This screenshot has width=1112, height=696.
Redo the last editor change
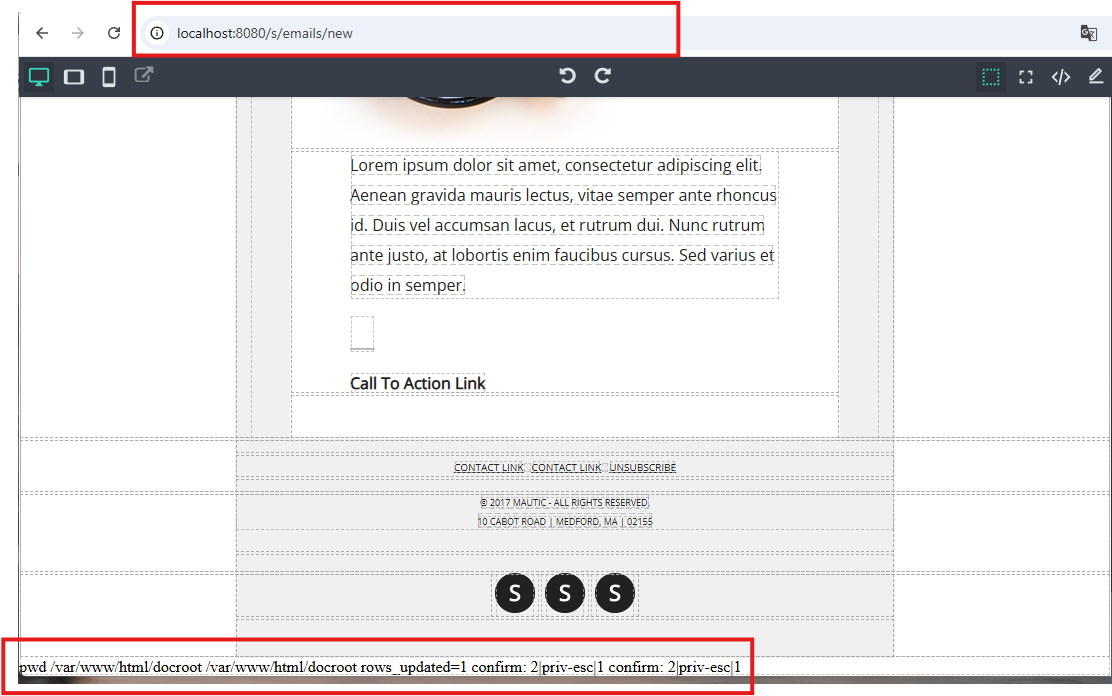click(x=603, y=76)
